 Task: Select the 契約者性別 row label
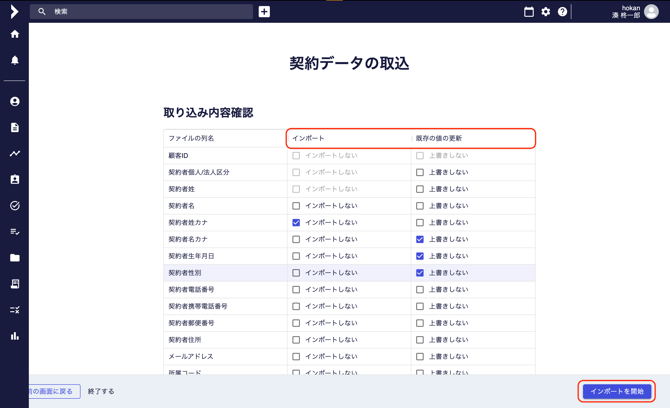point(185,273)
